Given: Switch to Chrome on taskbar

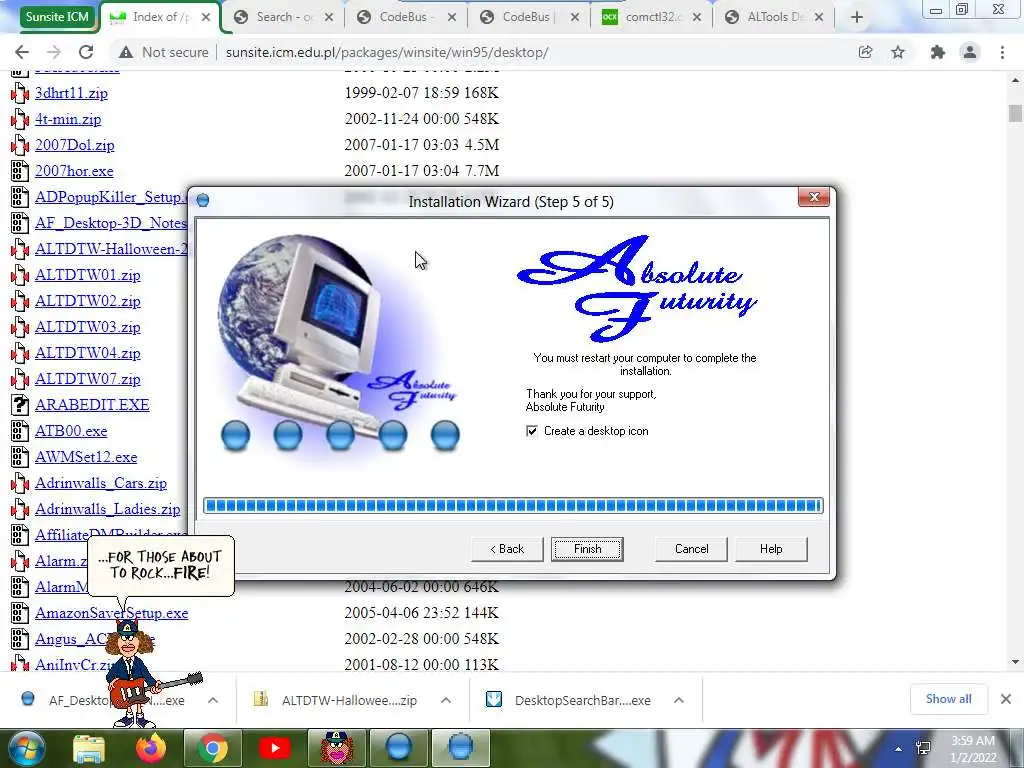Looking at the screenshot, I should coord(213,748).
